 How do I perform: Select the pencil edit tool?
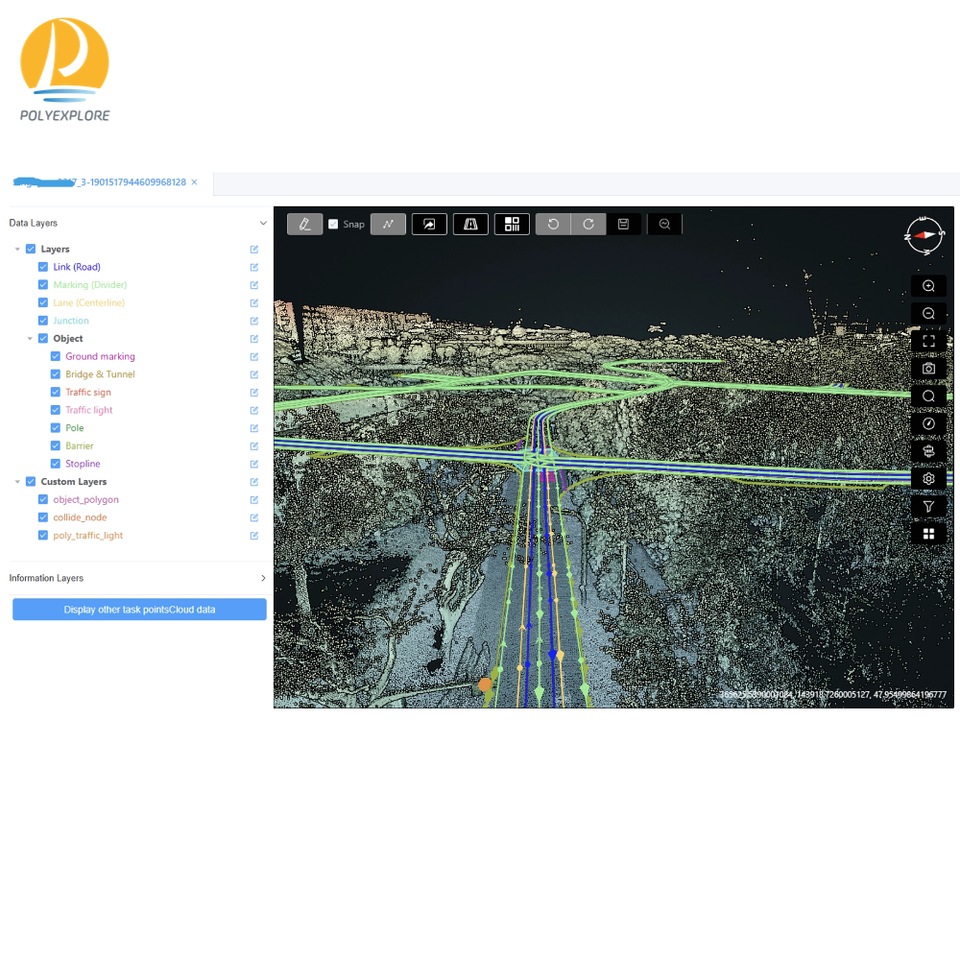(304, 224)
